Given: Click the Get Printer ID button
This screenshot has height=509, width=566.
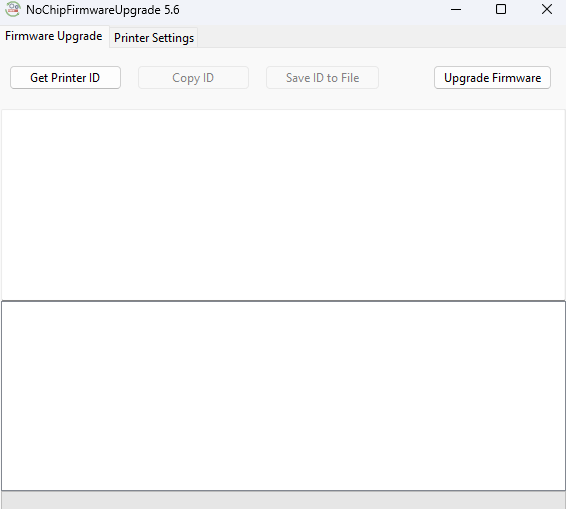Looking at the screenshot, I should 65,78.
